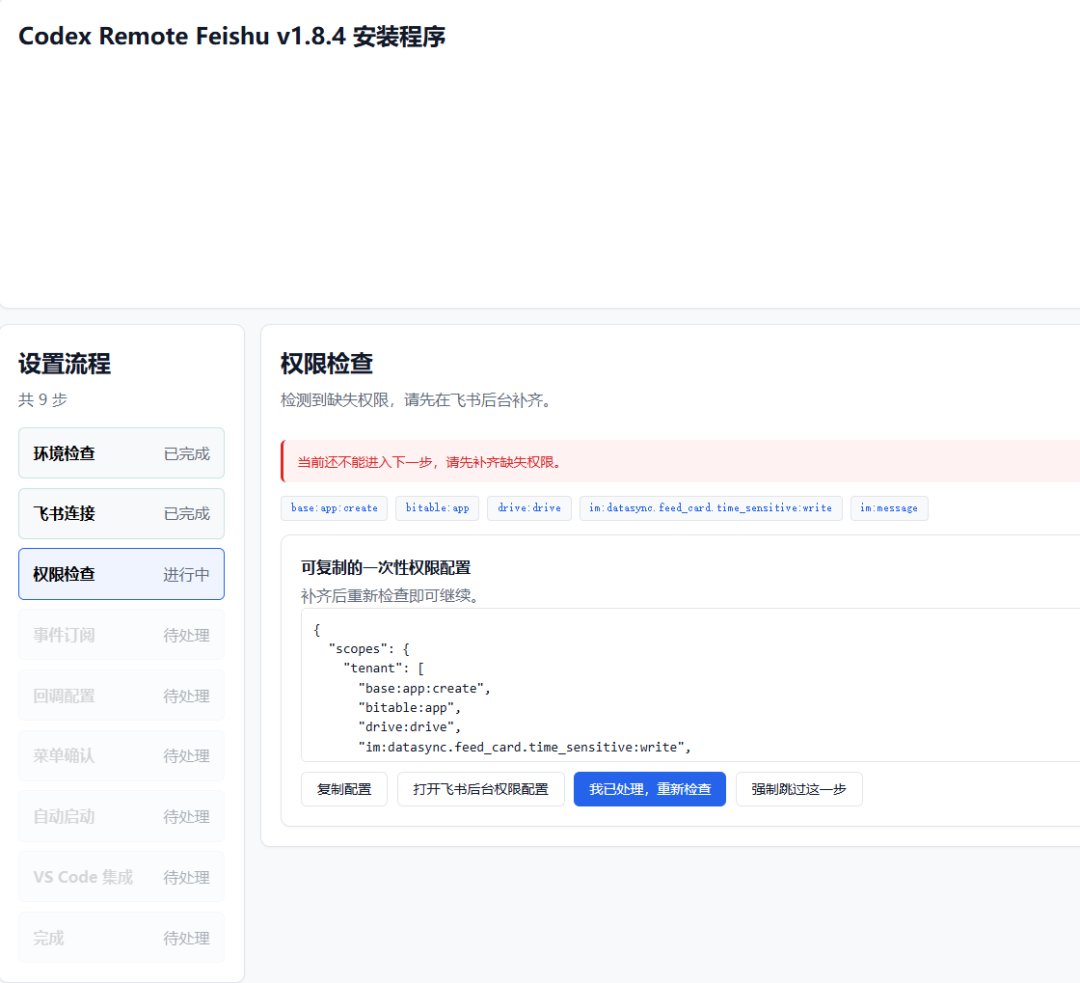Click the 设置流程 sidebar heading
Screen dimensions: 1080x983
point(65,364)
